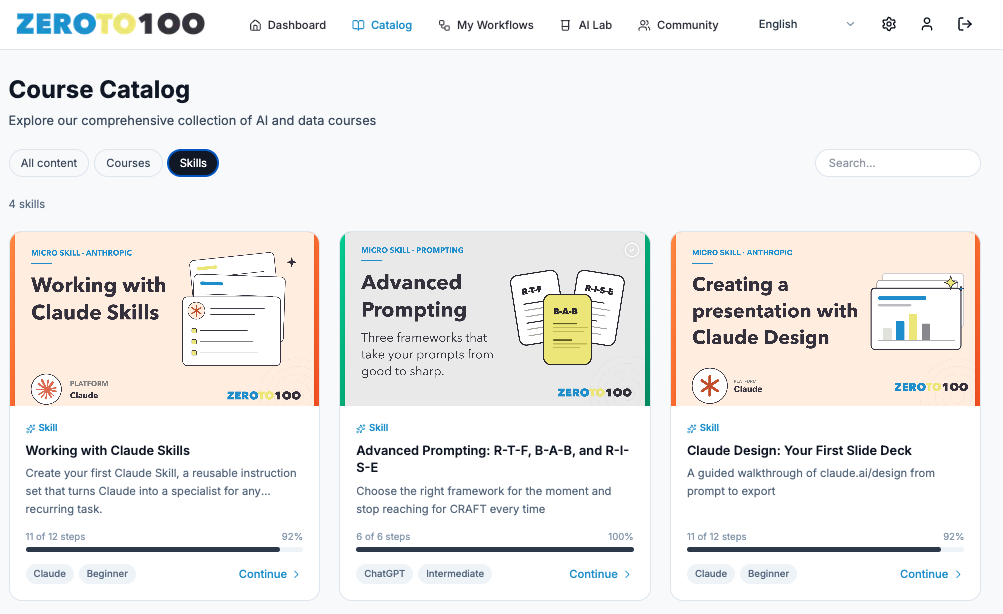This screenshot has width=1003, height=614.
Task: Click the Skill sparkle icon on Working with Claude Skills
Action: point(30,428)
